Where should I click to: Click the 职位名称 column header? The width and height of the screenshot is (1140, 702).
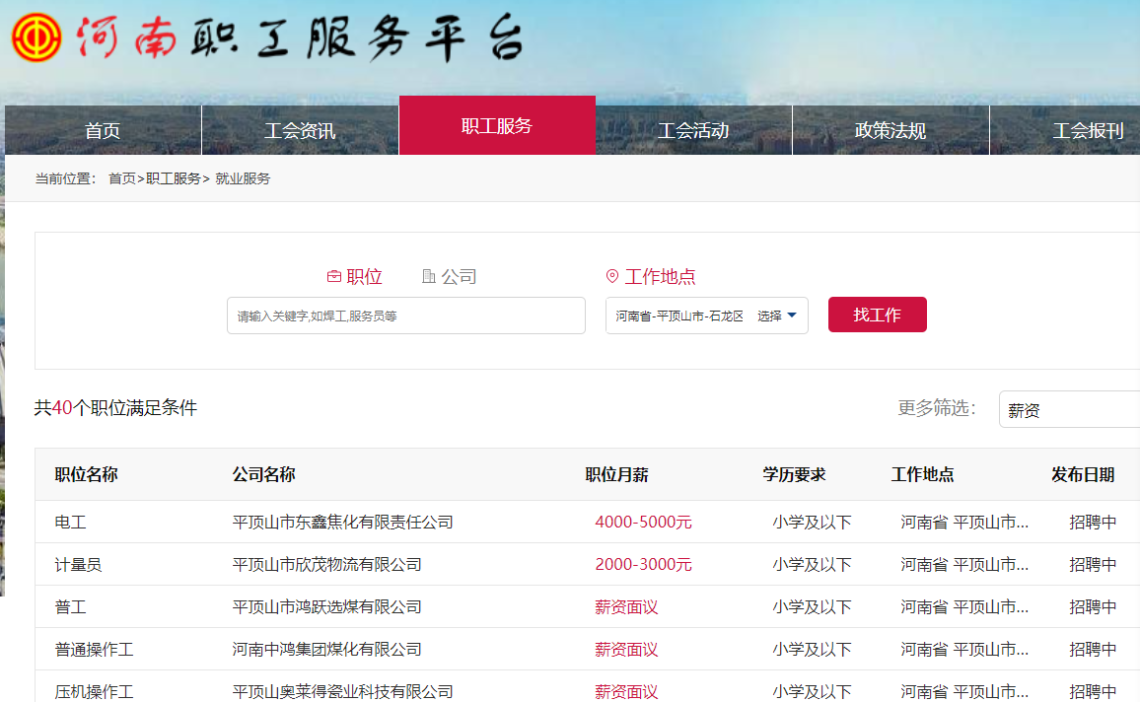click(87, 475)
